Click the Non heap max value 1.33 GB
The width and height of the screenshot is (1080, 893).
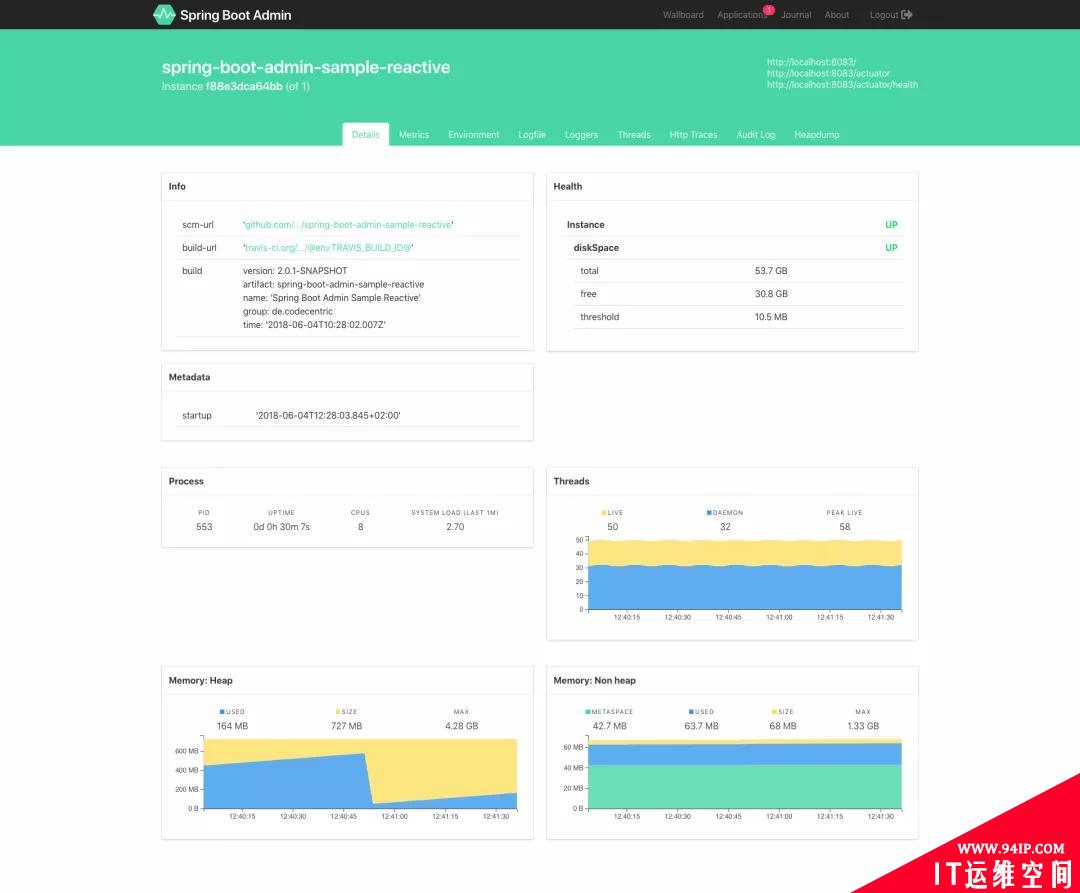point(862,726)
